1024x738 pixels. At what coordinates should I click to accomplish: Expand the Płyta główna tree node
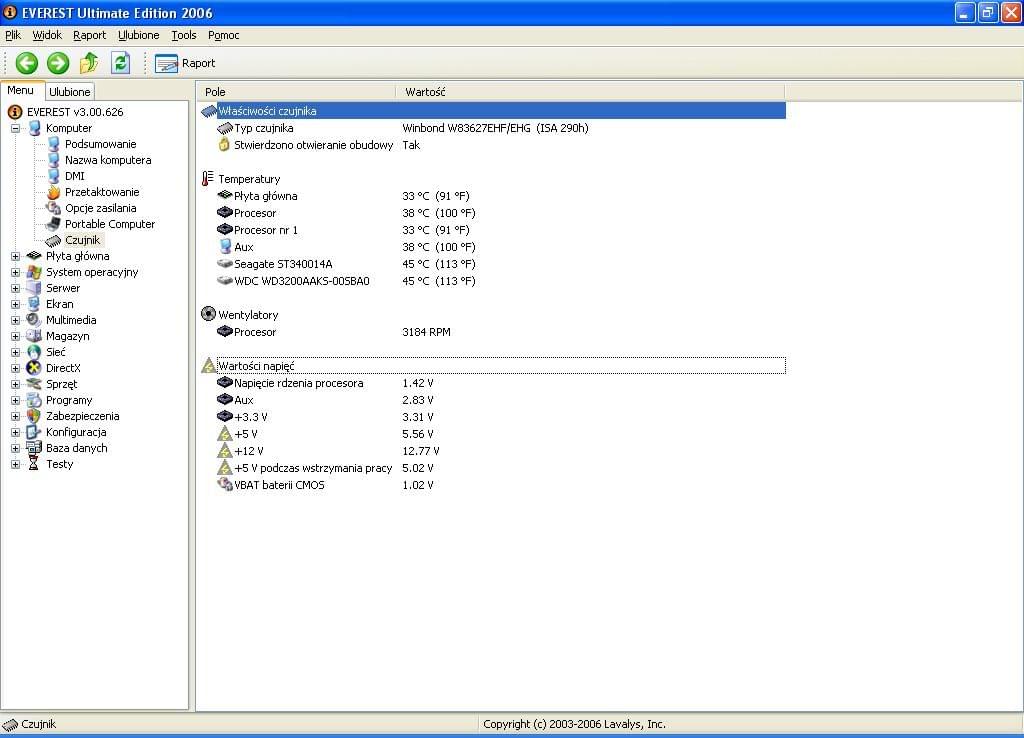pos(16,256)
